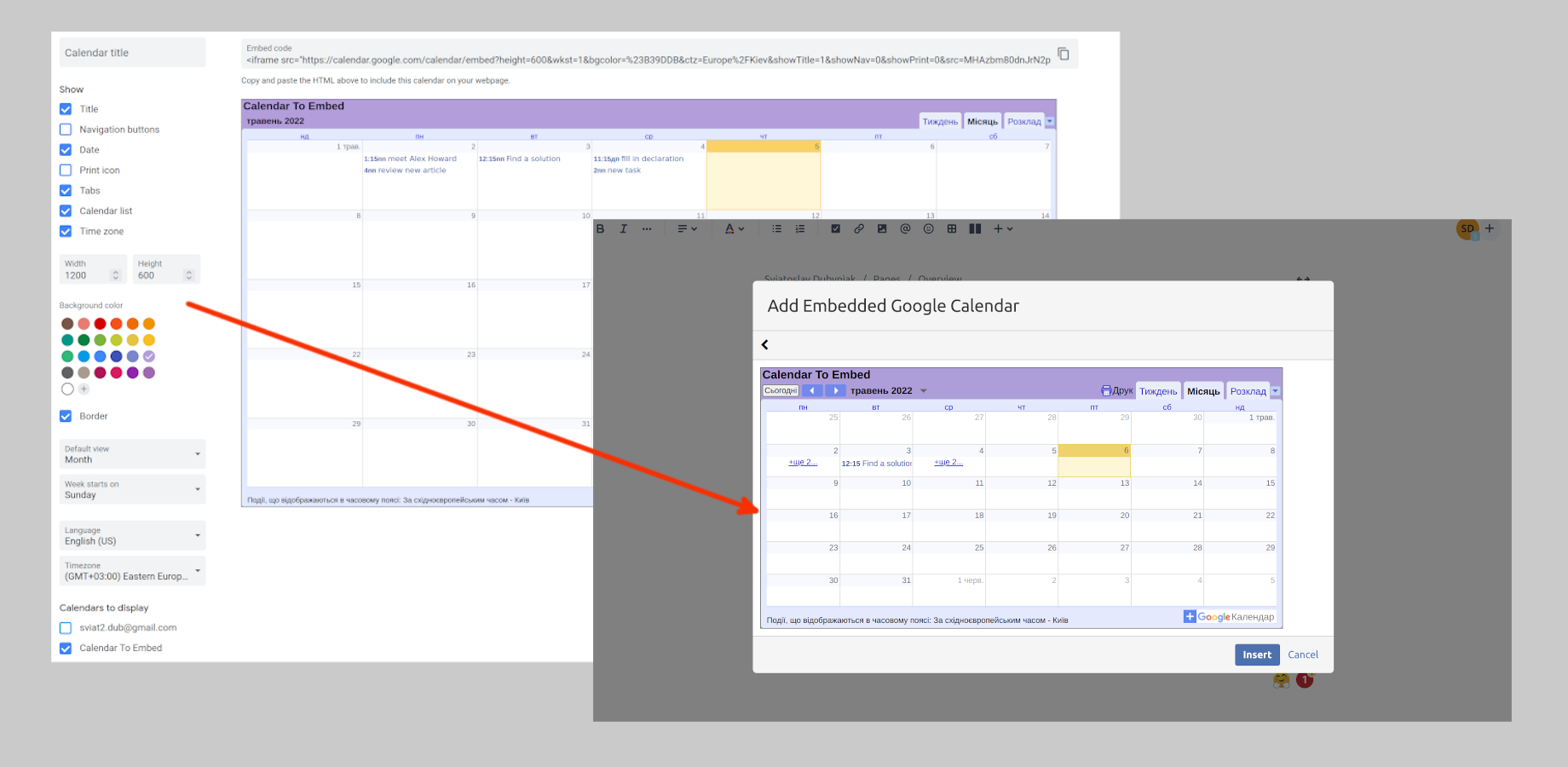Click the Google Календар logo in the dialog
The width and height of the screenshot is (1568, 767).
tap(1229, 617)
